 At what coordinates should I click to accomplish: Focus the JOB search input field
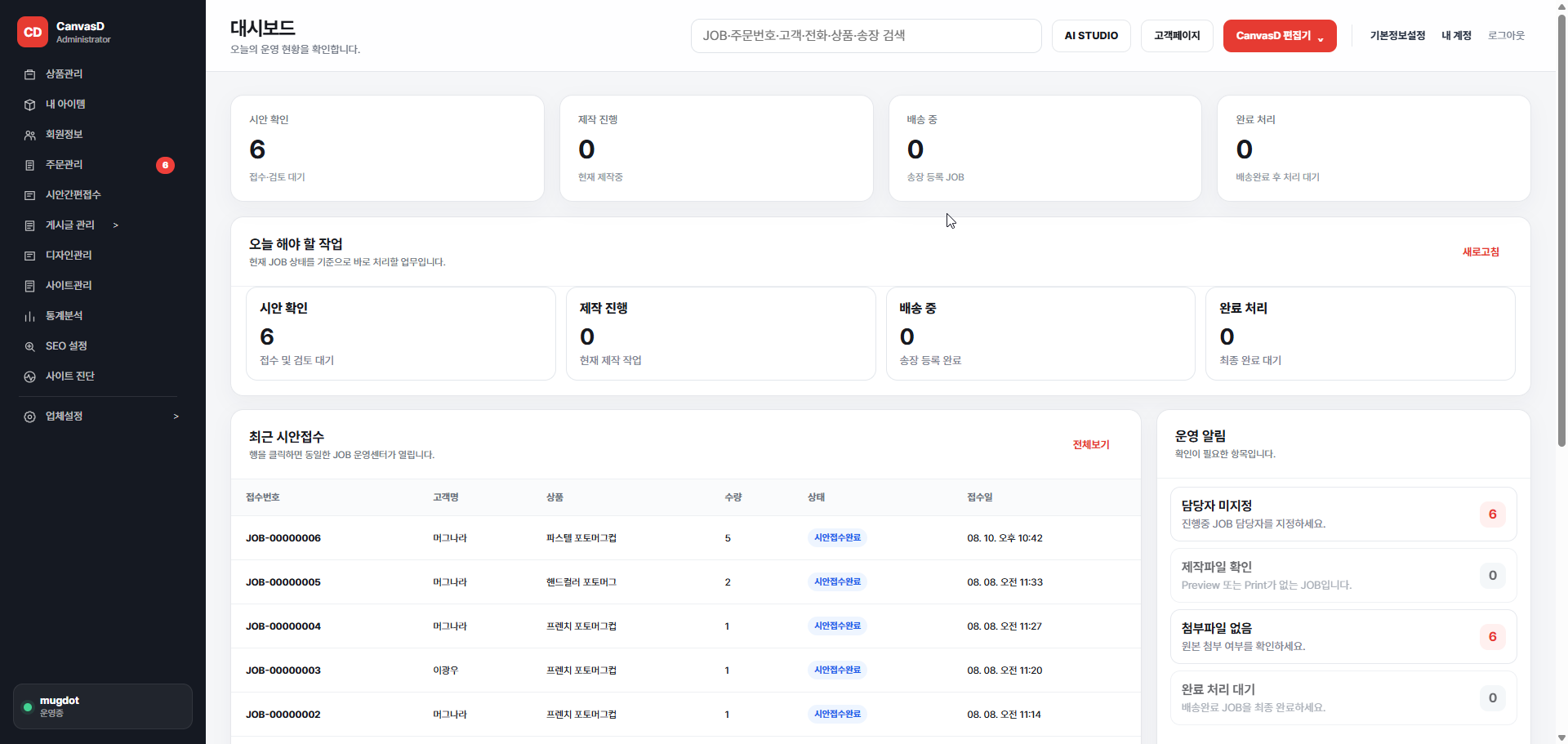point(866,36)
